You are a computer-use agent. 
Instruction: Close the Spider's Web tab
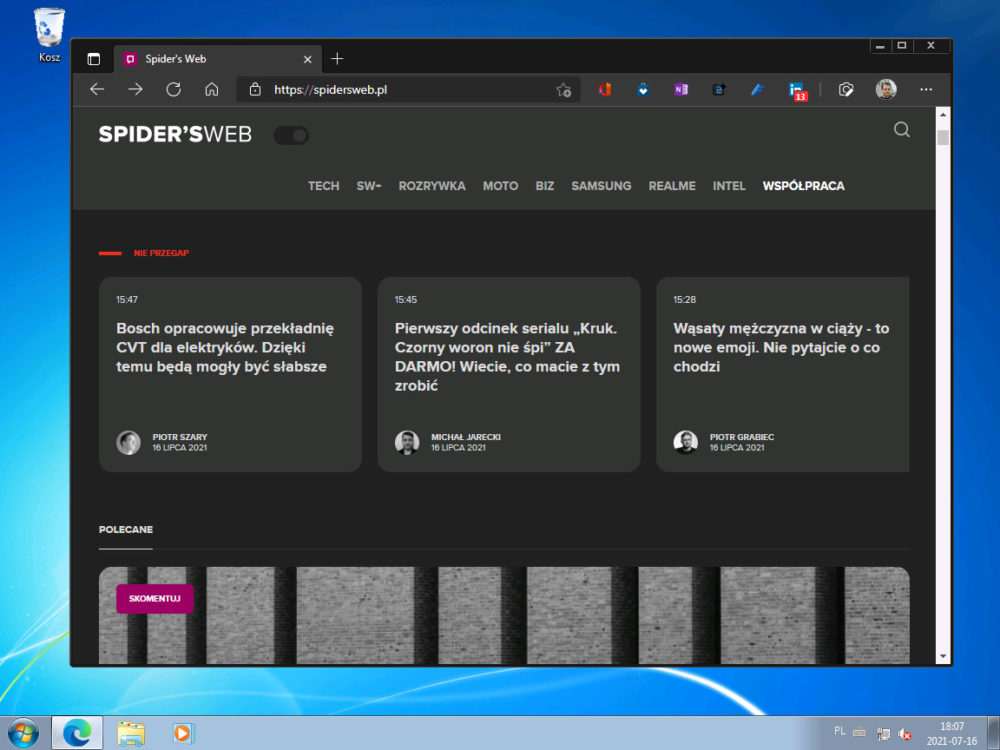click(x=307, y=59)
